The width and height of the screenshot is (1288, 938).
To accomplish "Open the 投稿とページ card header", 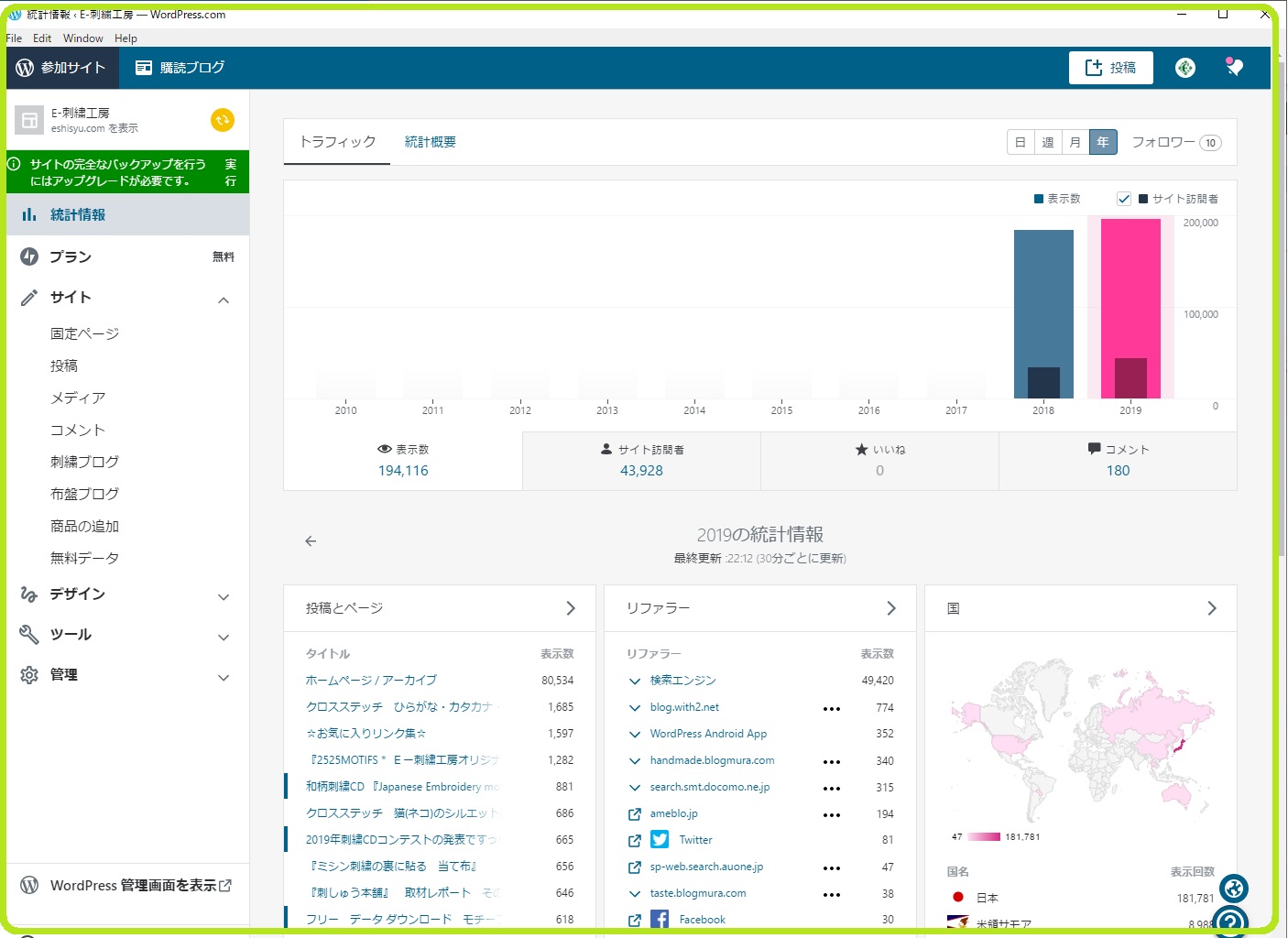I will pos(440,608).
